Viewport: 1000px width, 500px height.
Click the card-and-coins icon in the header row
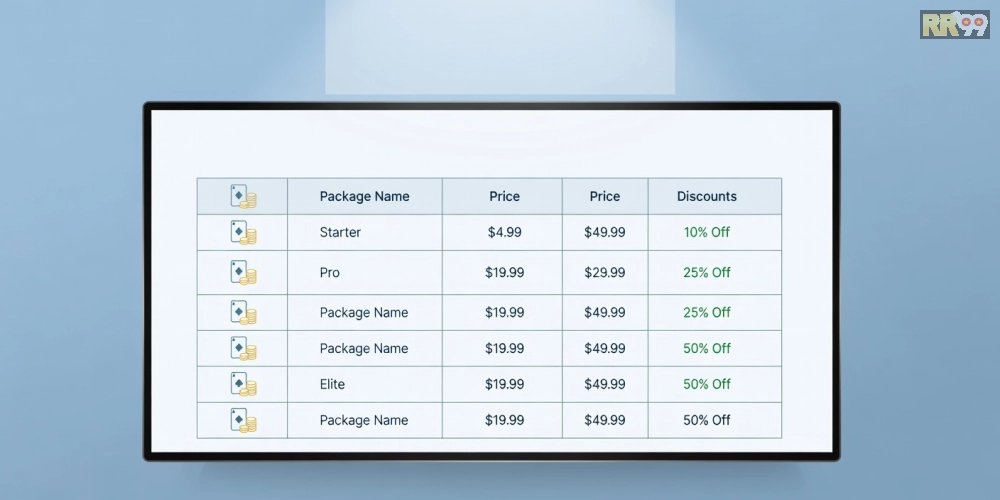click(x=243, y=196)
